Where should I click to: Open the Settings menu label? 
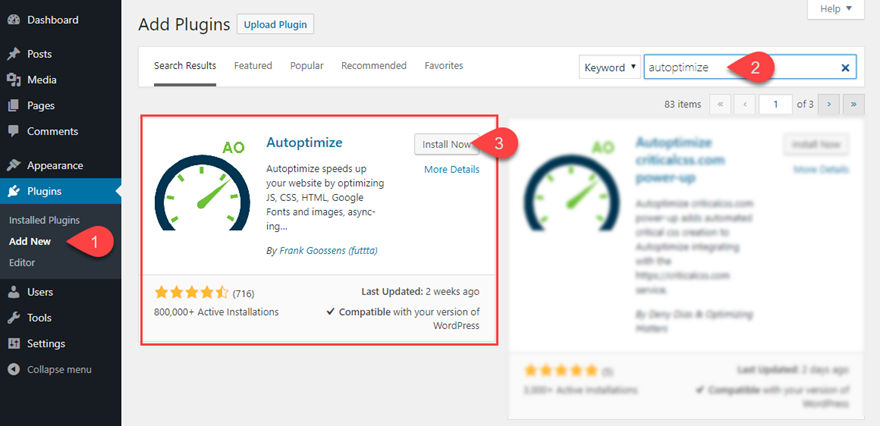(x=46, y=343)
